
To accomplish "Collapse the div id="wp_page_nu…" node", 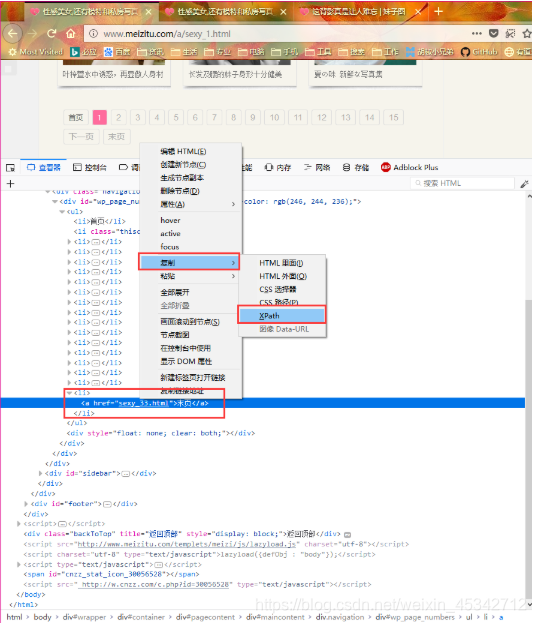I will tap(55, 201).
